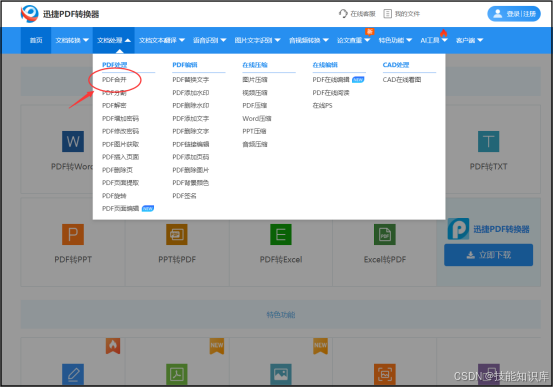Image resolution: width=553 pixels, height=388 pixels.
Task: Click the 立即下载 download button
Action: [488, 255]
